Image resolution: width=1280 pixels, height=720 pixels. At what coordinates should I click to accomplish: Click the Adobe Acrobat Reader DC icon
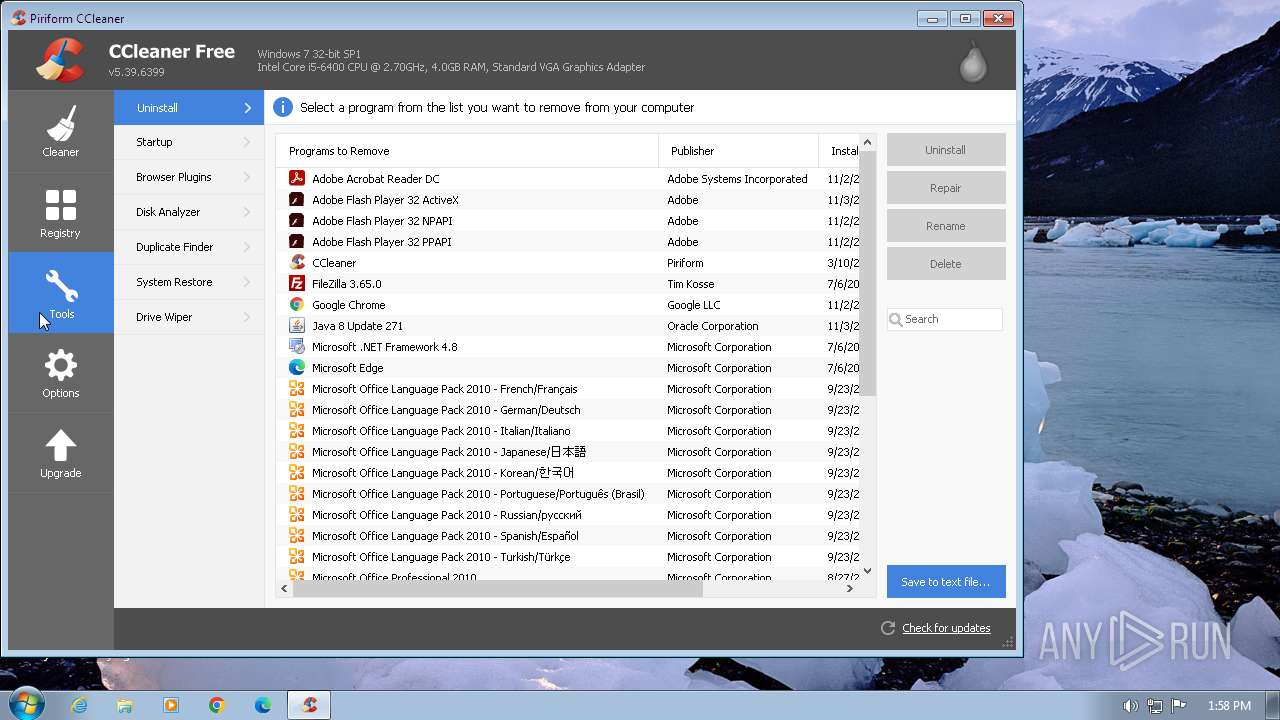[297, 178]
